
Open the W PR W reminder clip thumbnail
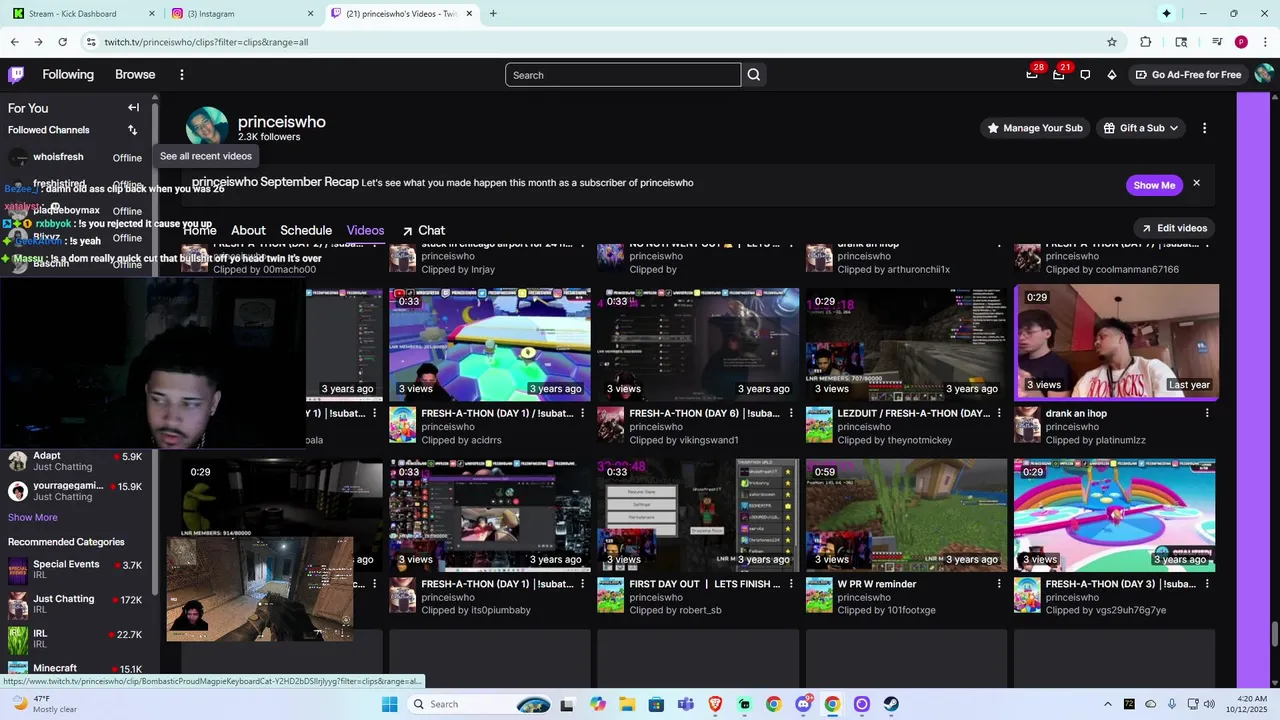pyautogui.click(x=907, y=515)
